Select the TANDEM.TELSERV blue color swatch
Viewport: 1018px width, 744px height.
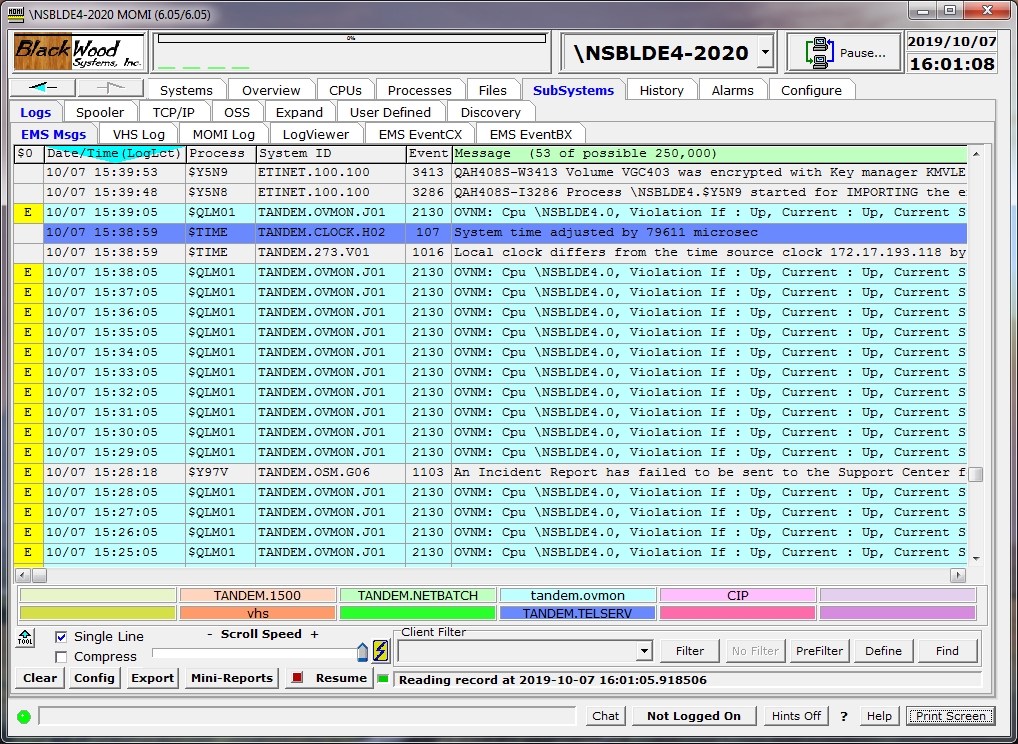pyautogui.click(x=577, y=613)
